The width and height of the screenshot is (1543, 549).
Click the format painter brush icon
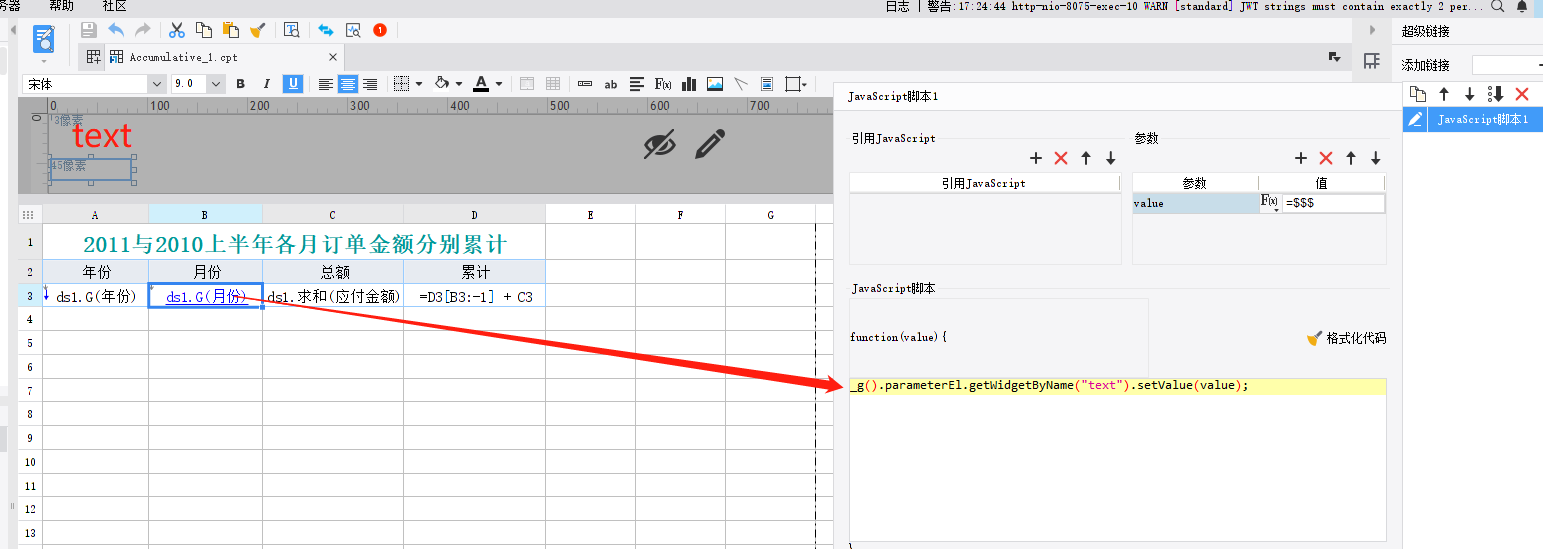pyautogui.click(x=257, y=30)
